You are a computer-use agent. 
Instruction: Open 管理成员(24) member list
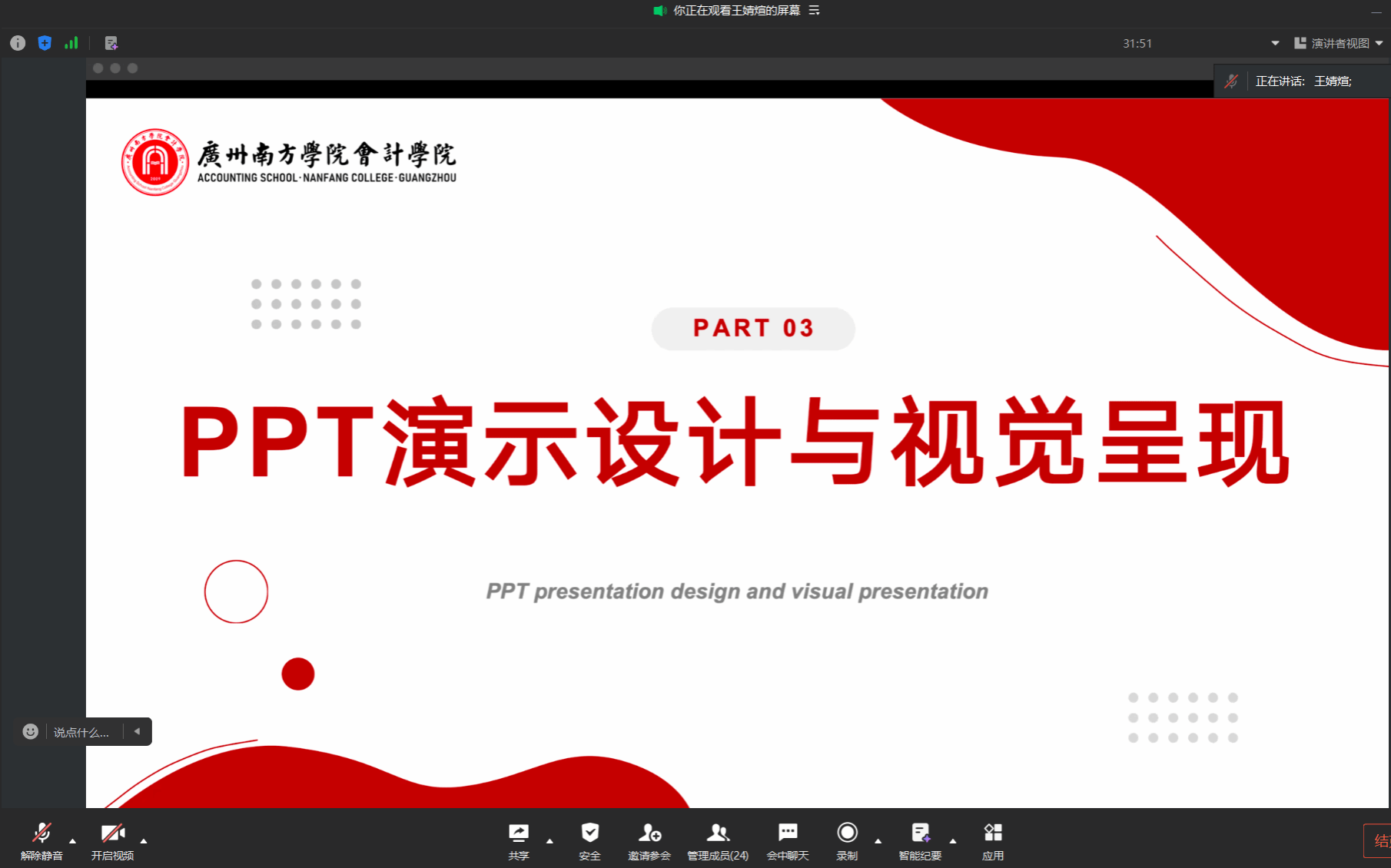pyautogui.click(x=718, y=841)
